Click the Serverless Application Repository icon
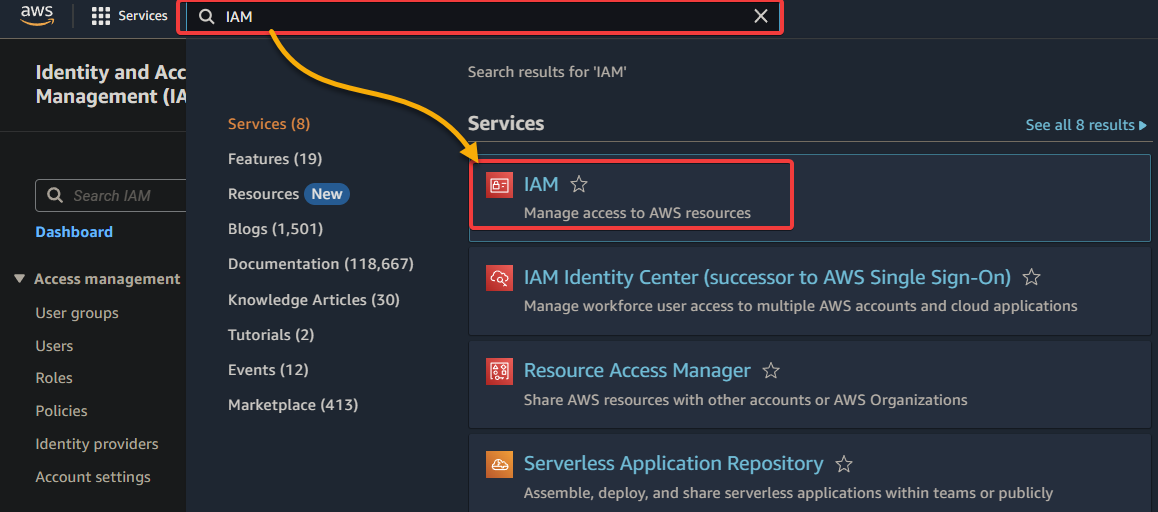Image resolution: width=1158 pixels, height=512 pixels. click(x=499, y=464)
